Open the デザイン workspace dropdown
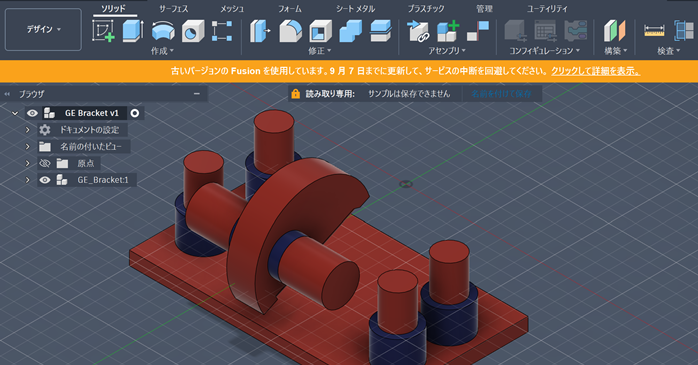Screen dimensions: 698x365 (x=43, y=29)
